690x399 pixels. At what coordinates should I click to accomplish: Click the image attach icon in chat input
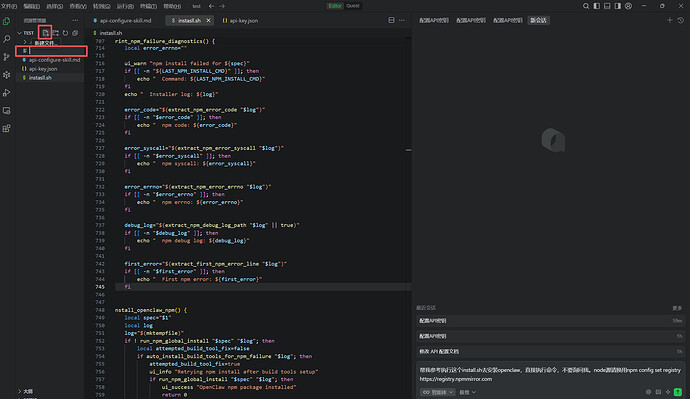tap(658, 392)
